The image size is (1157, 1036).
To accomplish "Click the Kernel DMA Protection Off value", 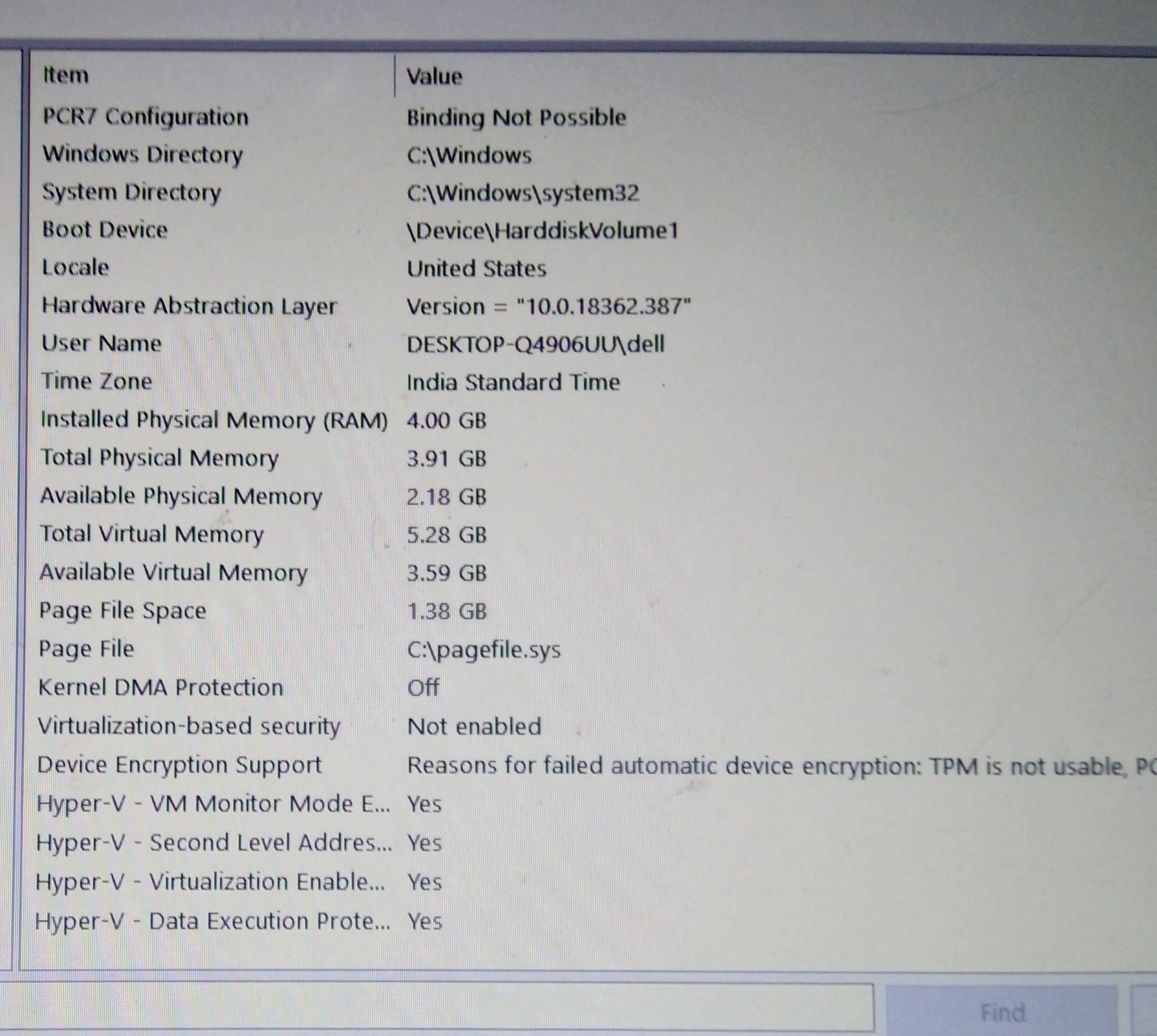I will 423,688.
